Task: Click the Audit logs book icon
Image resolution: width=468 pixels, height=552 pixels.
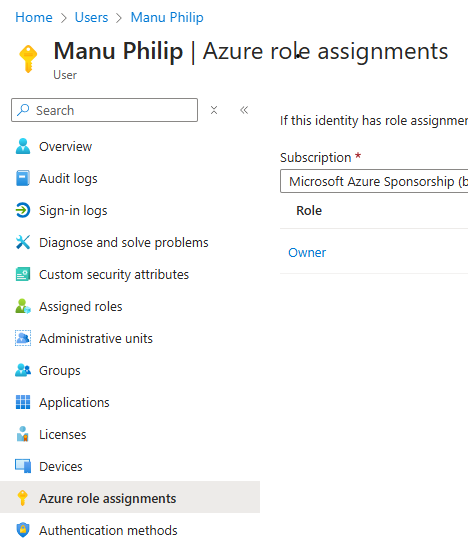Action: (x=23, y=178)
